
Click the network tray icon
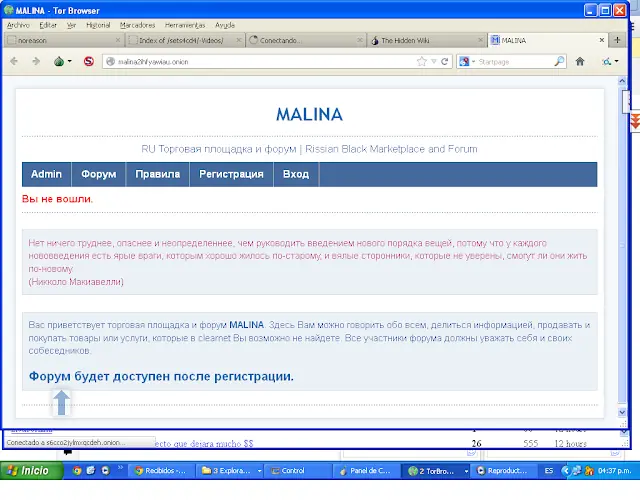pos(576,471)
